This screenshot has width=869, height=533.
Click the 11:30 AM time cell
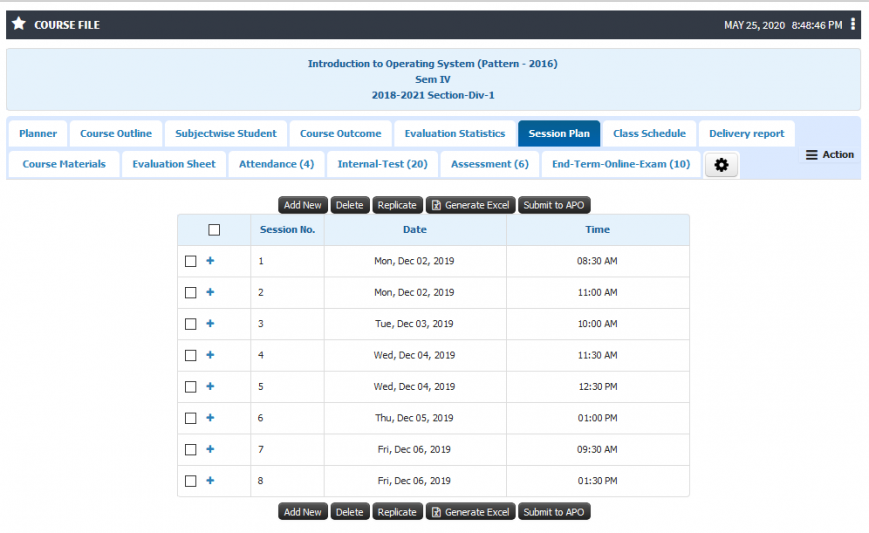(x=597, y=355)
